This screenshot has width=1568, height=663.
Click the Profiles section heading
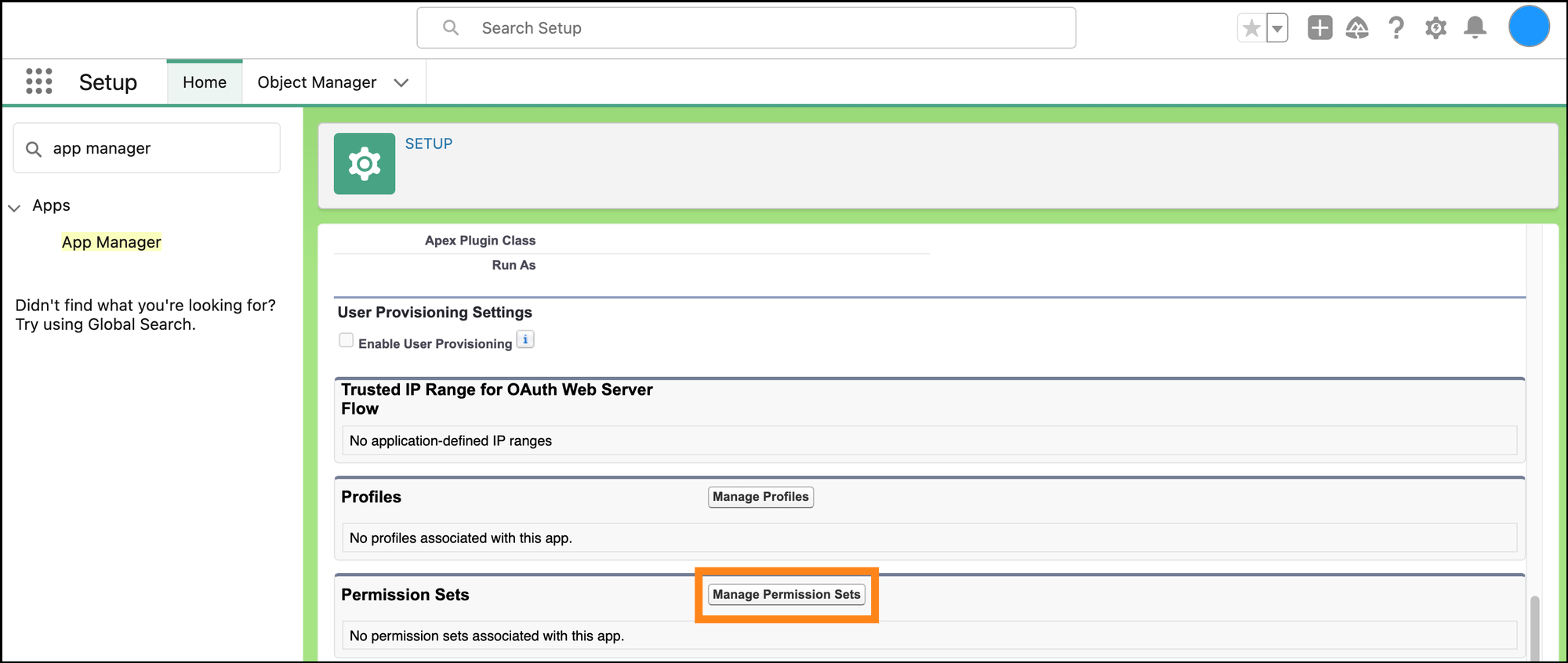pyautogui.click(x=371, y=497)
